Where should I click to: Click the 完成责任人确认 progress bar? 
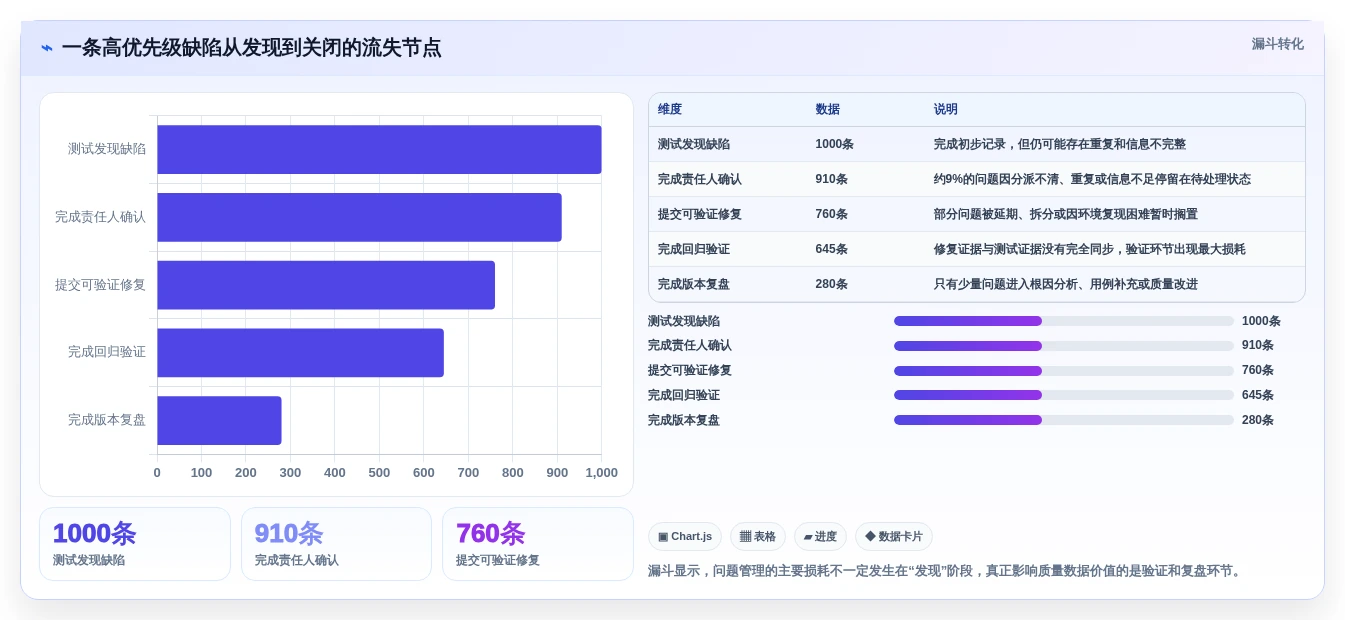pyautogui.click(x=1063, y=346)
